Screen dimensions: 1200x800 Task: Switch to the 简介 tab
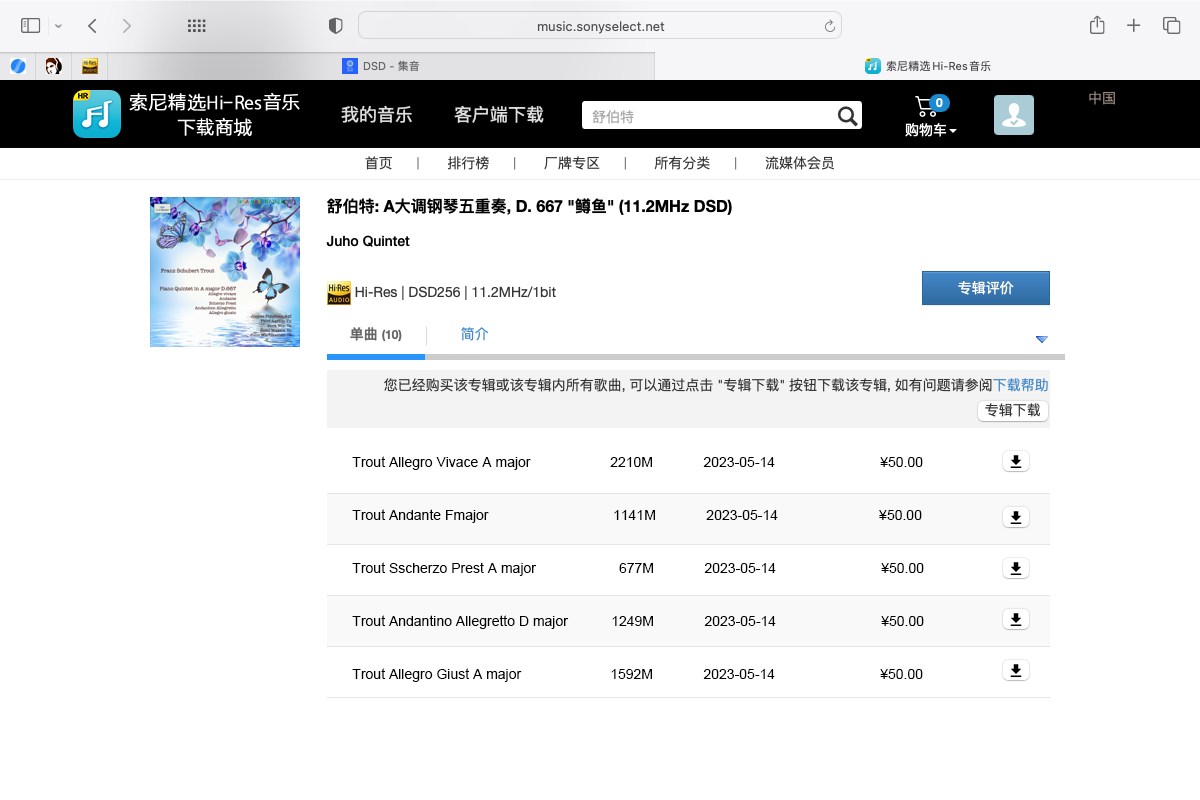pyautogui.click(x=475, y=334)
